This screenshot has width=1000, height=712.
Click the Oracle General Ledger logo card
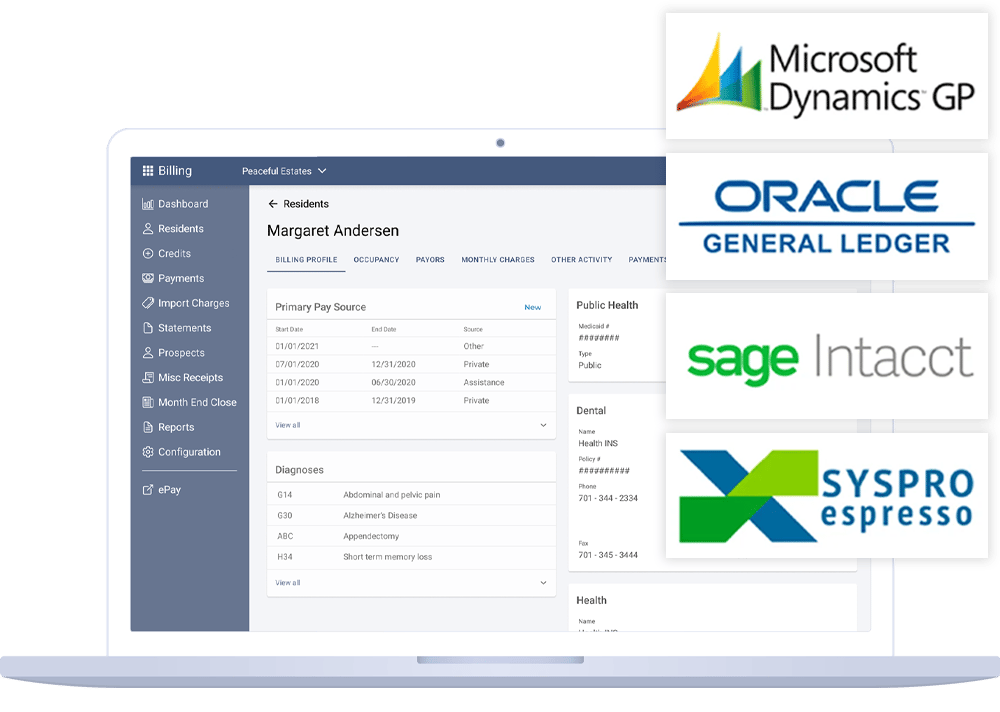(827, 216)
